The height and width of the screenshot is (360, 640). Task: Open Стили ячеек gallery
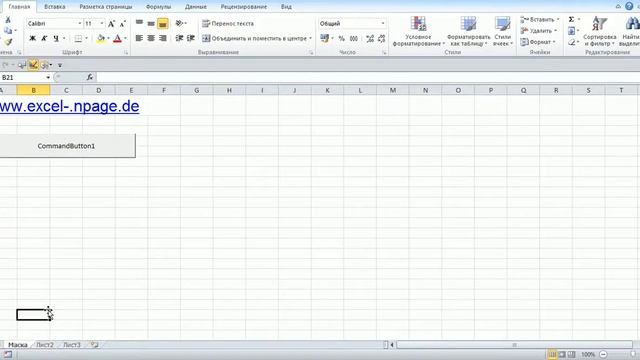502,31
